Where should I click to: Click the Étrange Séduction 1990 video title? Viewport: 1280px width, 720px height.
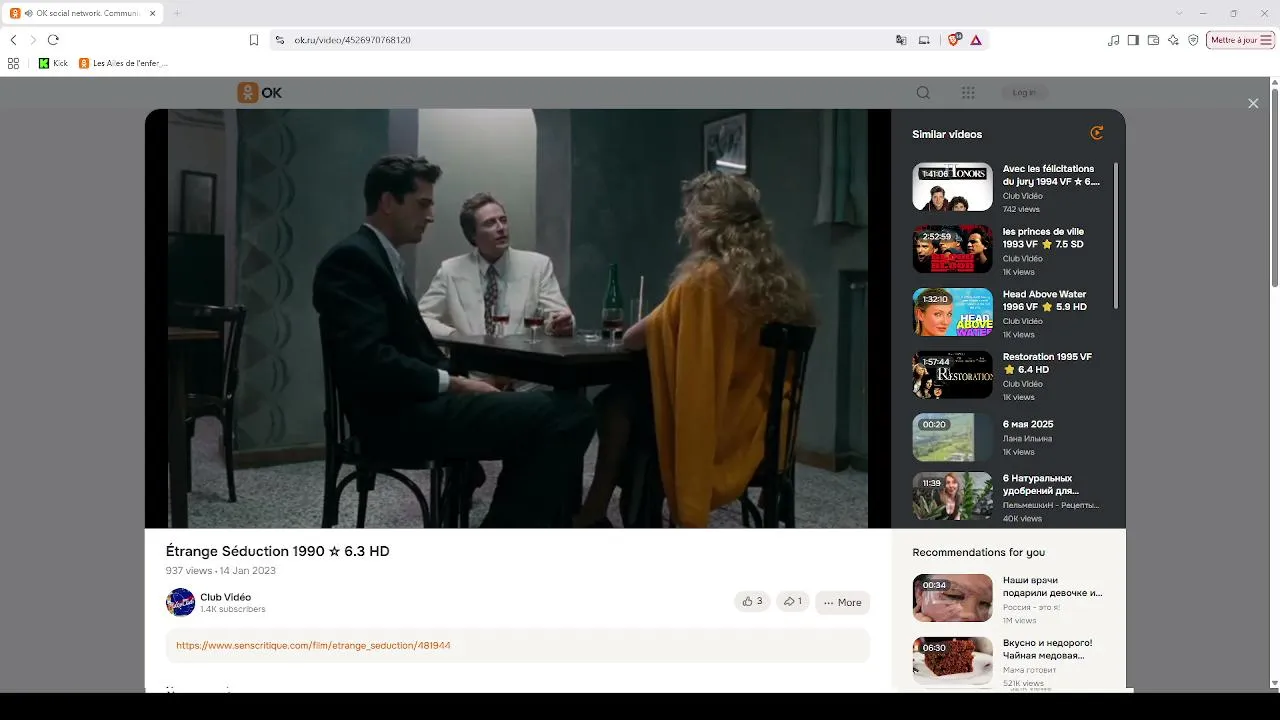click(x=277, y=551)
